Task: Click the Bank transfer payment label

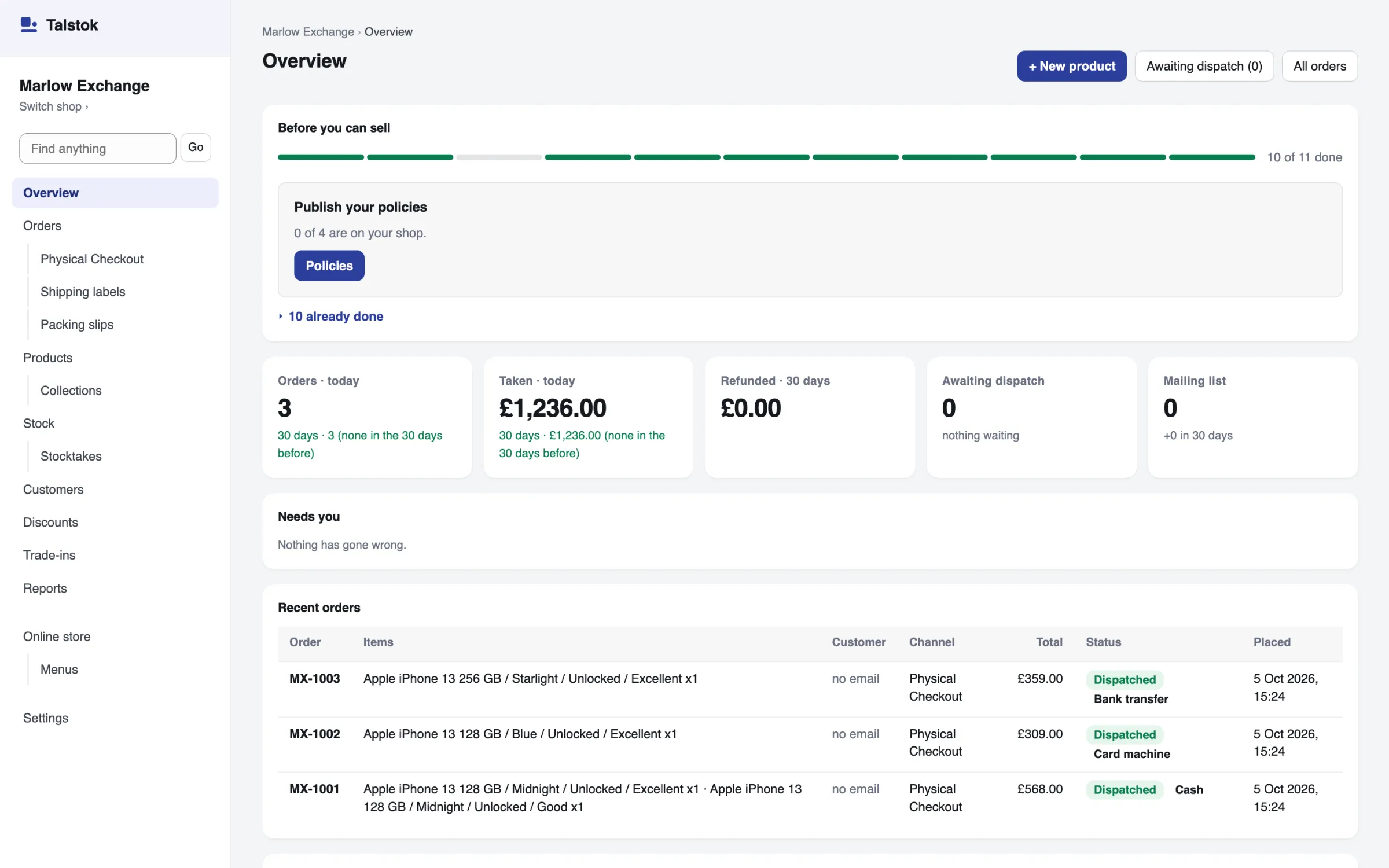Action: tap(1131, 699)
